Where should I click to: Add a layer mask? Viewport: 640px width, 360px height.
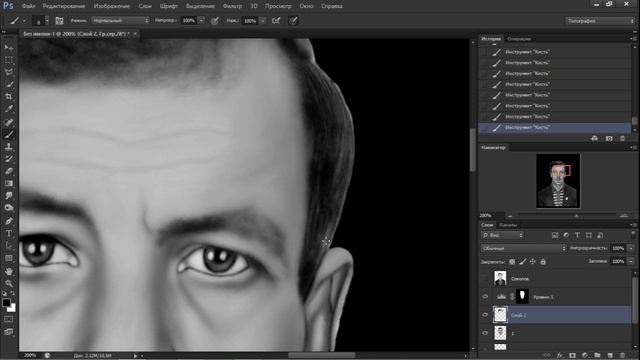pyautogui.click(x=572, y=356)
